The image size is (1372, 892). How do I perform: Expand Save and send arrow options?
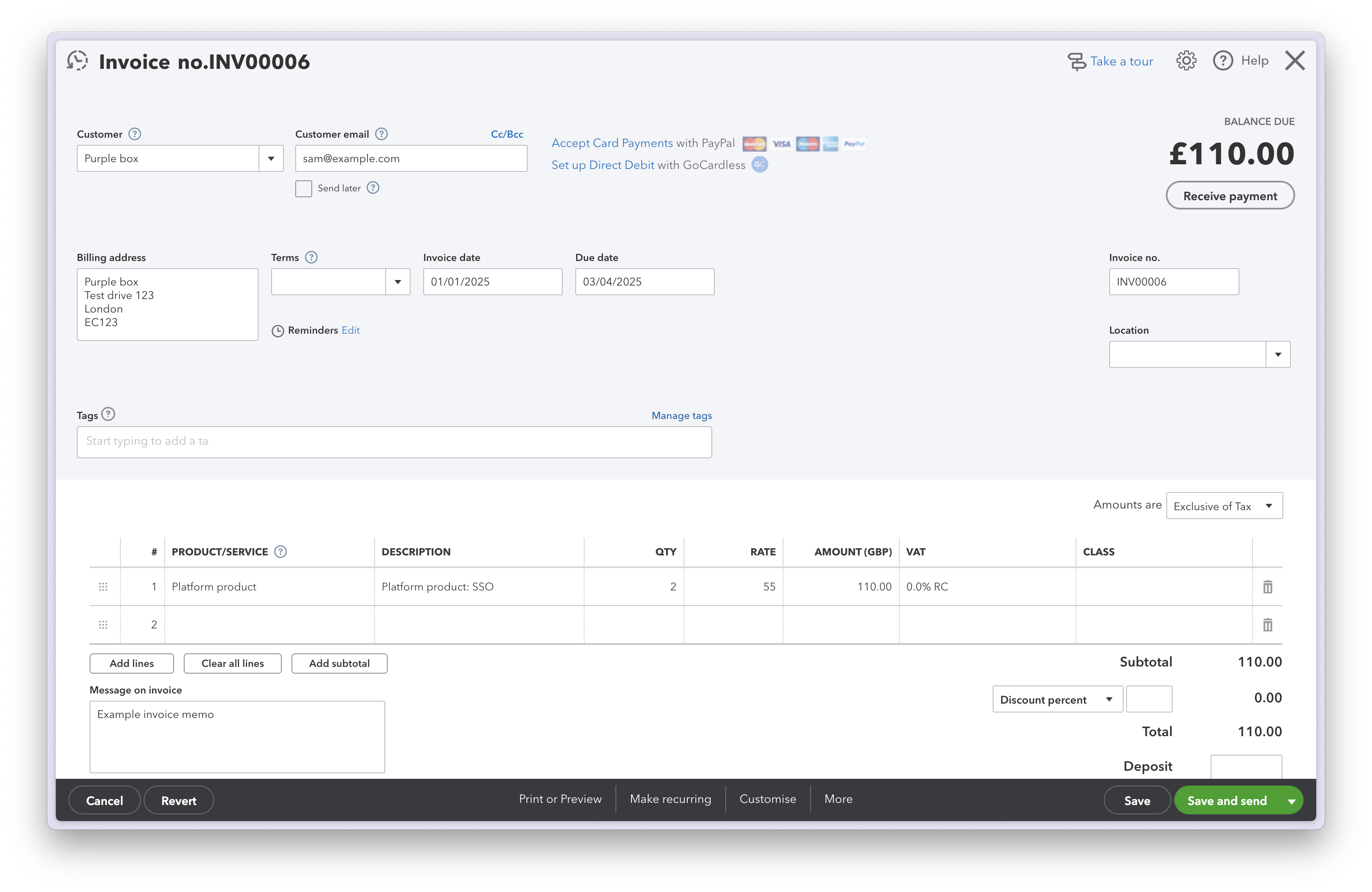[1291, 801]
